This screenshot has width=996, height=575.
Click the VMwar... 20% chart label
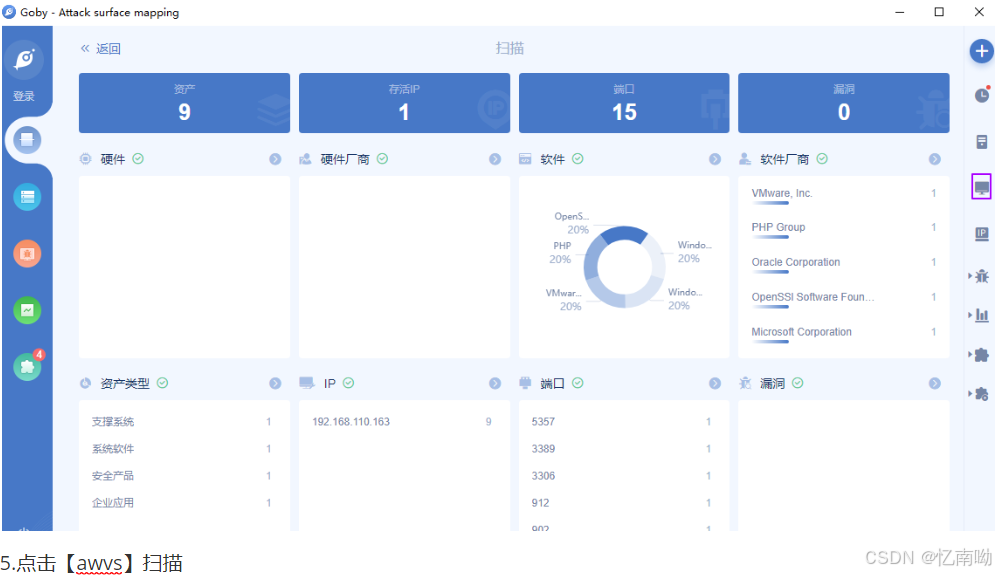(x=564, y=299)
